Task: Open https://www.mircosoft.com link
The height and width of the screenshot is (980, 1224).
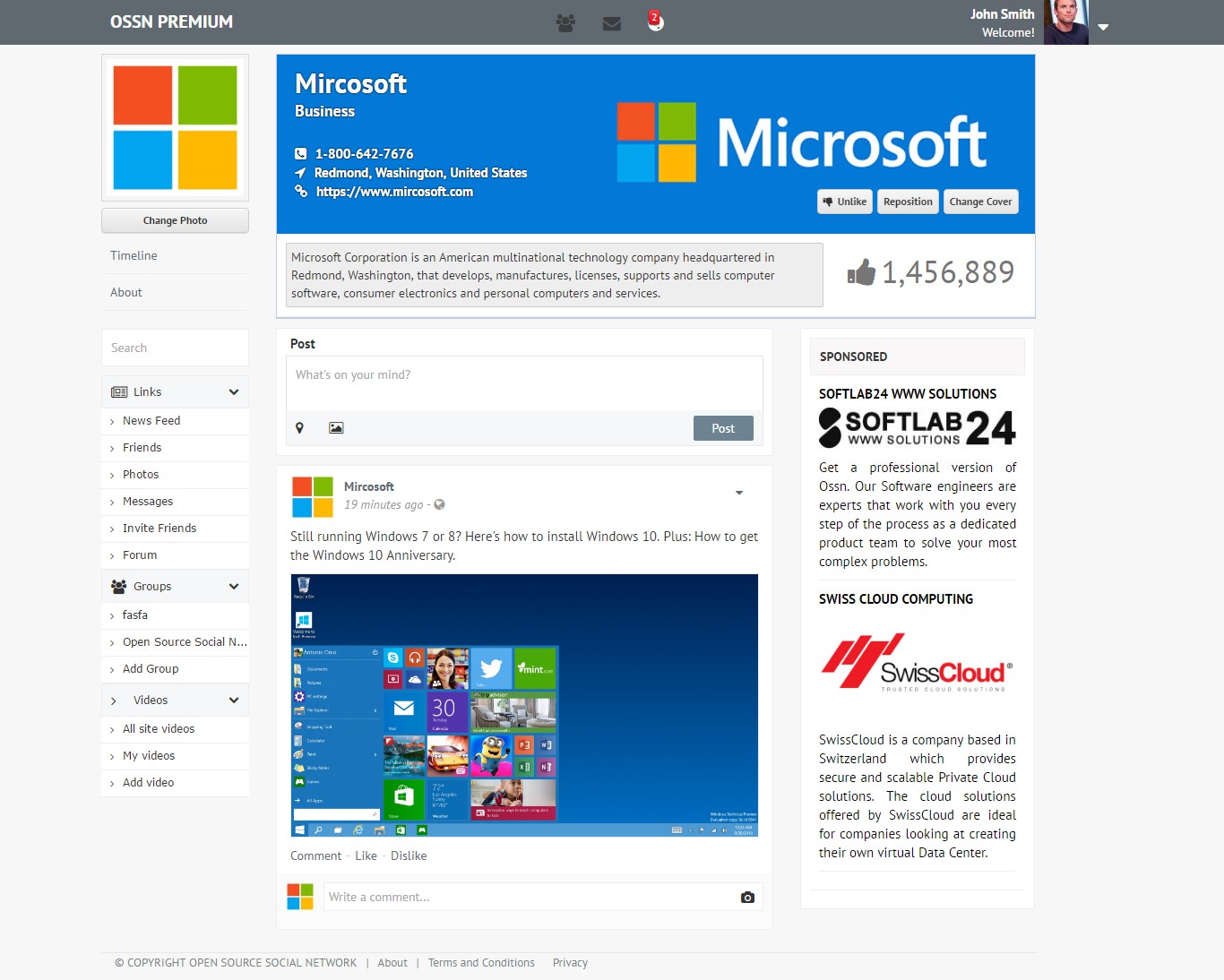Action: [394, 192]
